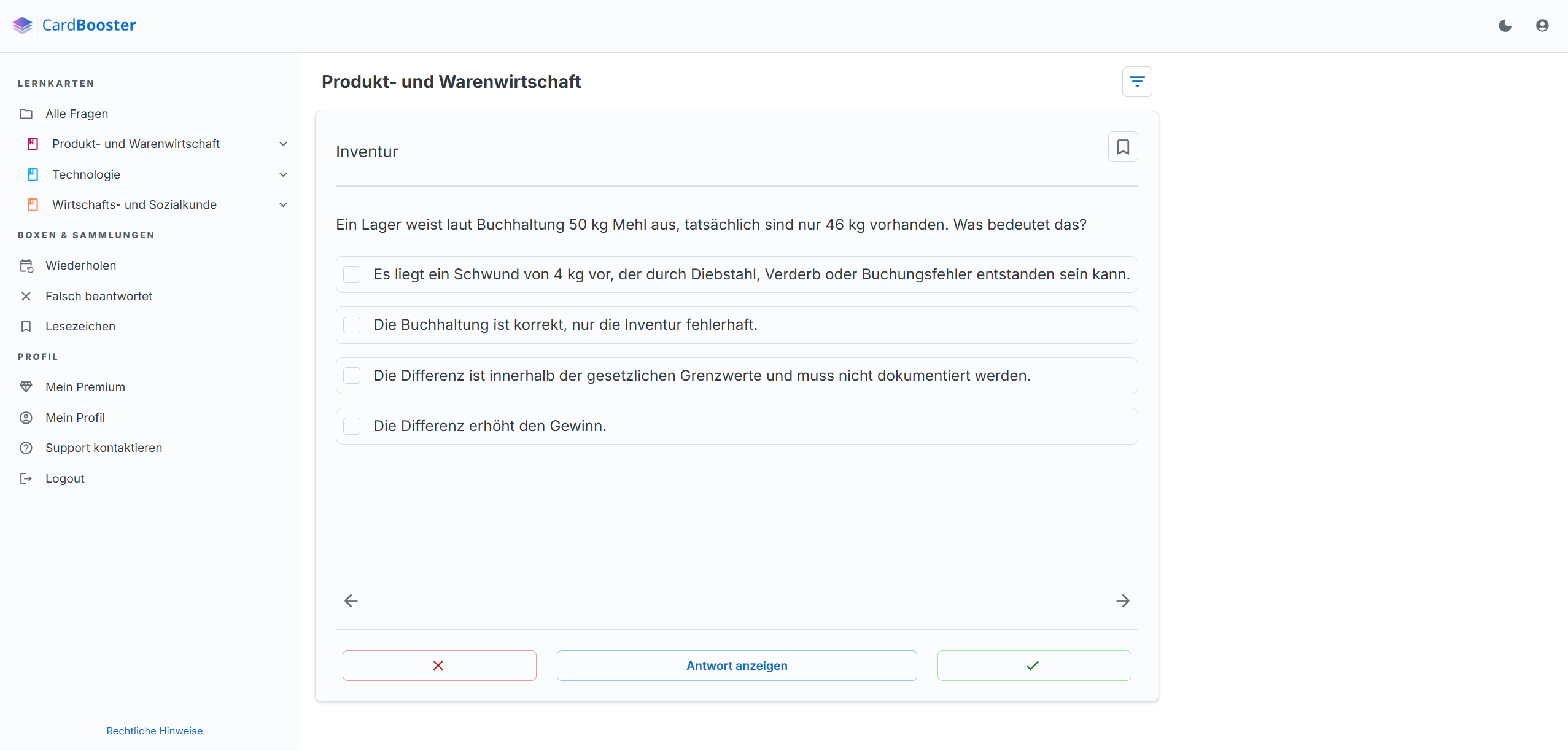
Task: Open the Rechtliche Hinweise link
Action: coord(153,730)
